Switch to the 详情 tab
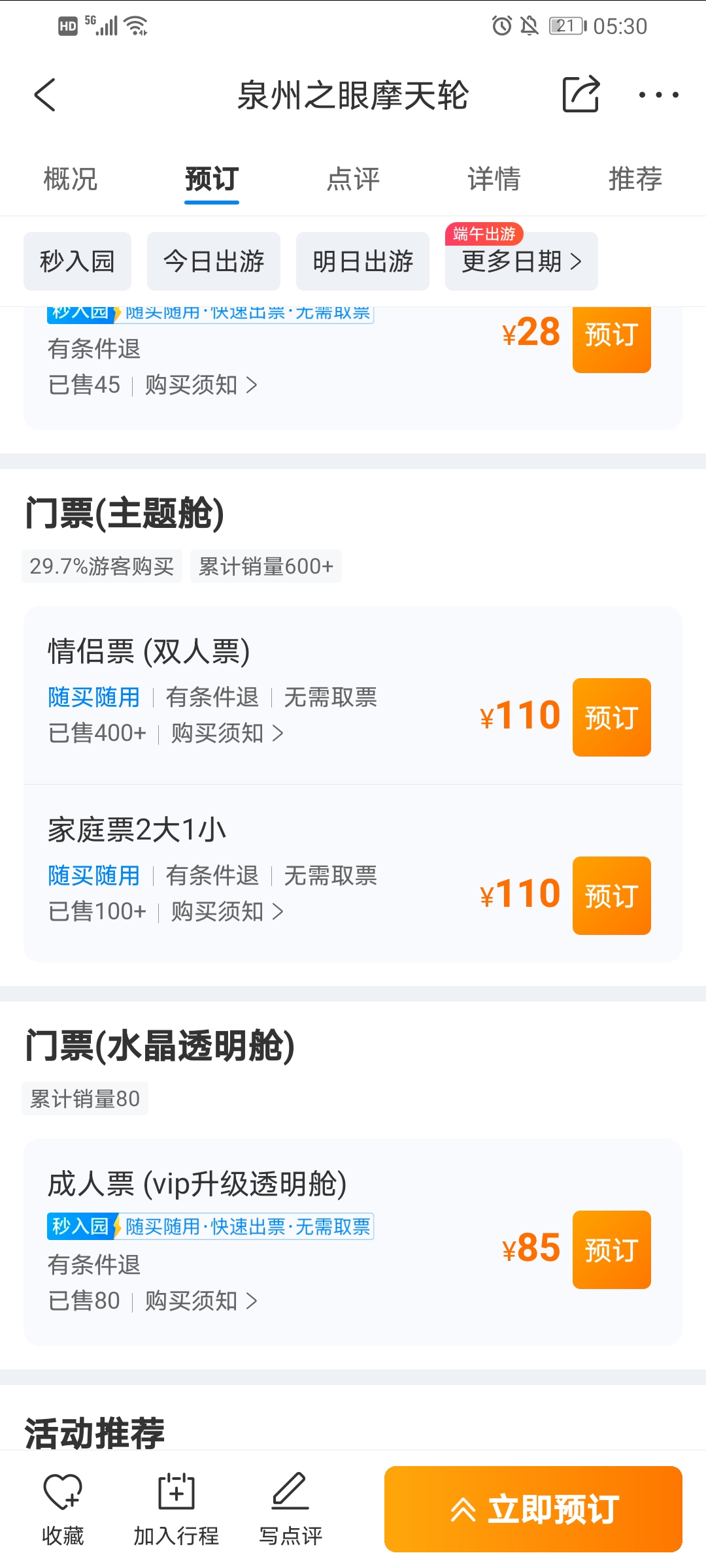 tap(494, 179)
